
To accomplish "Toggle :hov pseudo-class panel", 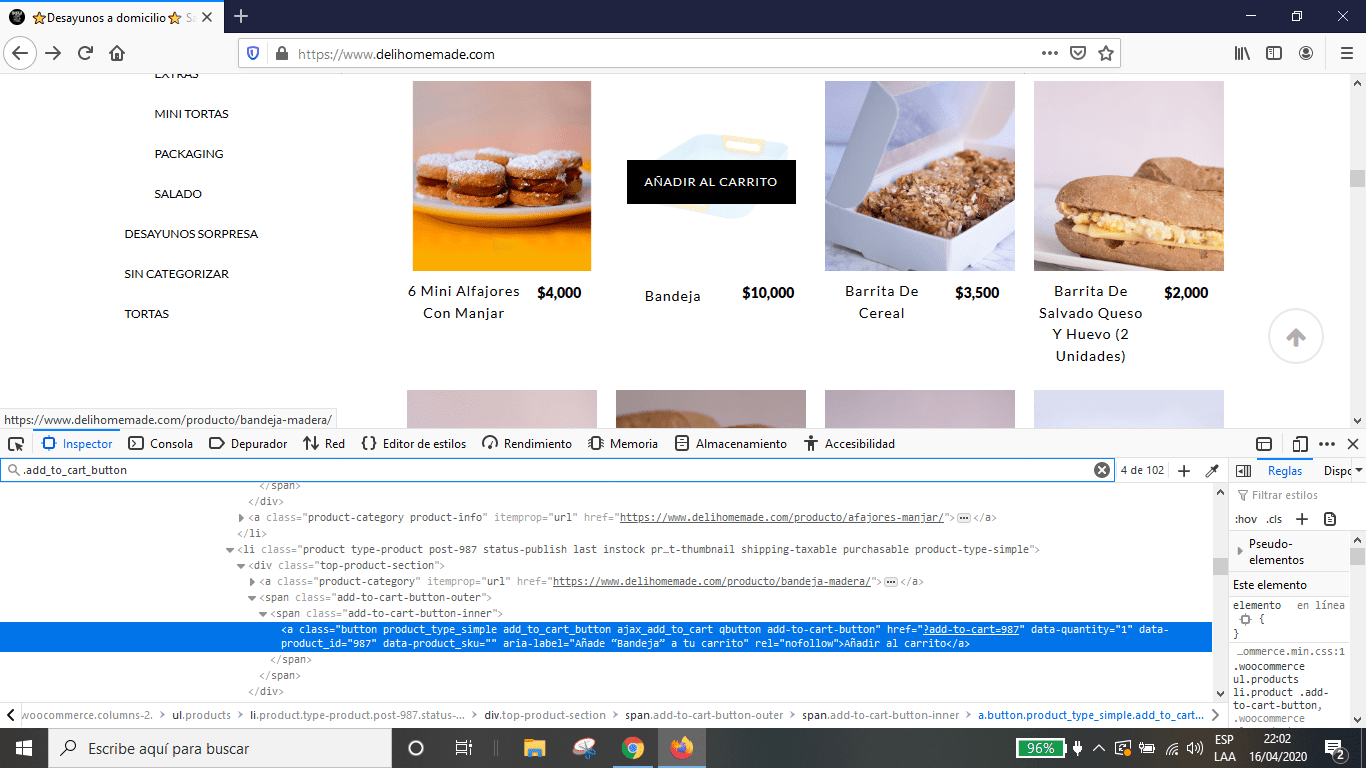I will click(1245, 519).
